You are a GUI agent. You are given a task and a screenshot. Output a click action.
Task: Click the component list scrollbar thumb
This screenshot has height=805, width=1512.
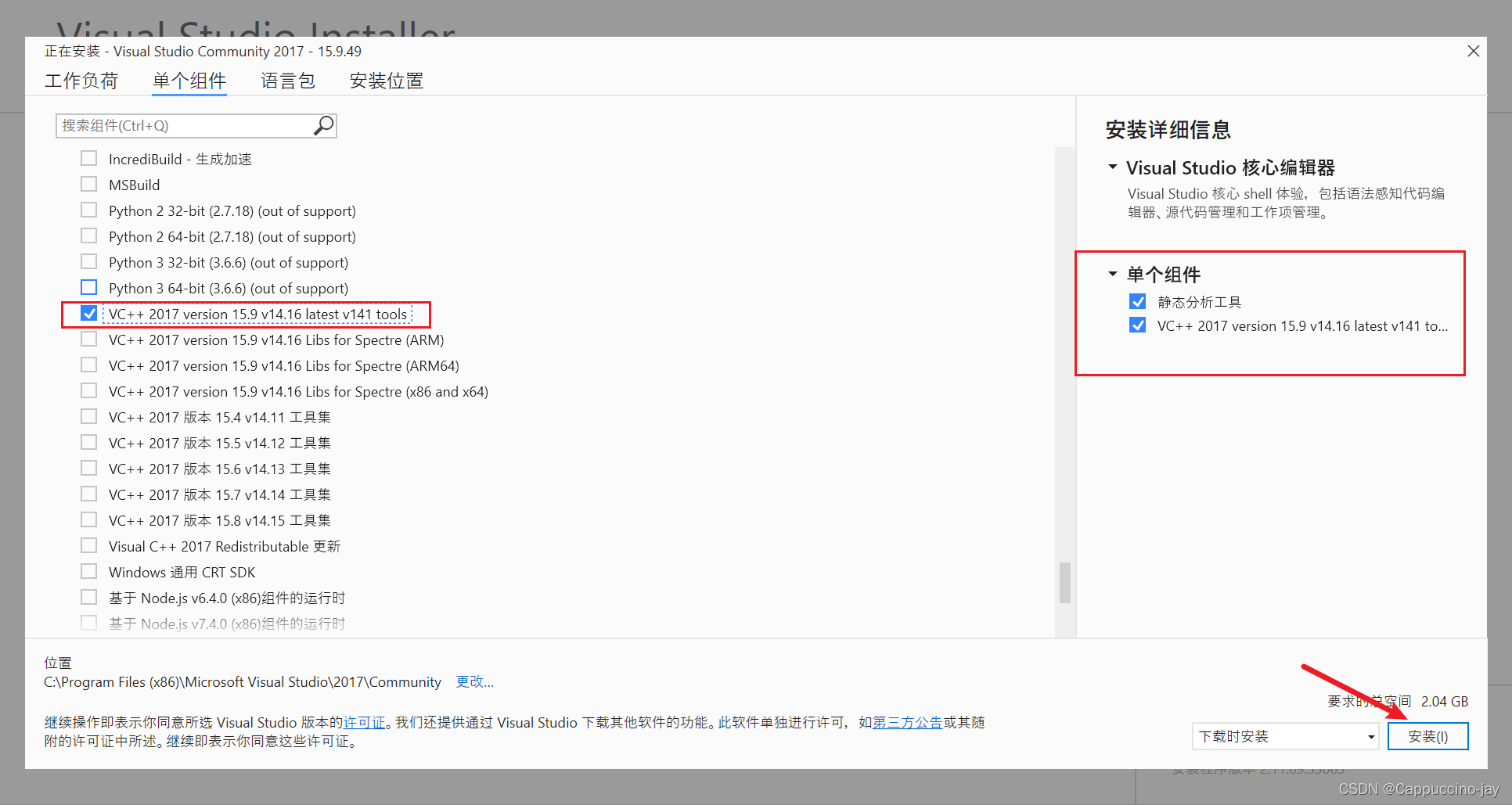coord(1065,583)
